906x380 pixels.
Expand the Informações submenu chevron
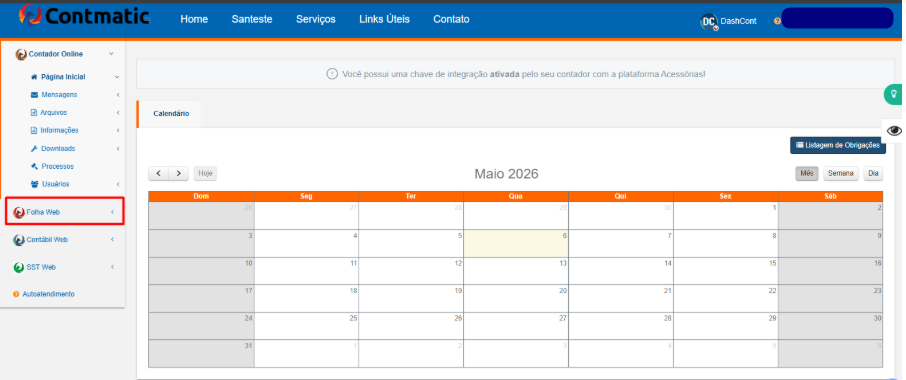(x=117, y=131)
